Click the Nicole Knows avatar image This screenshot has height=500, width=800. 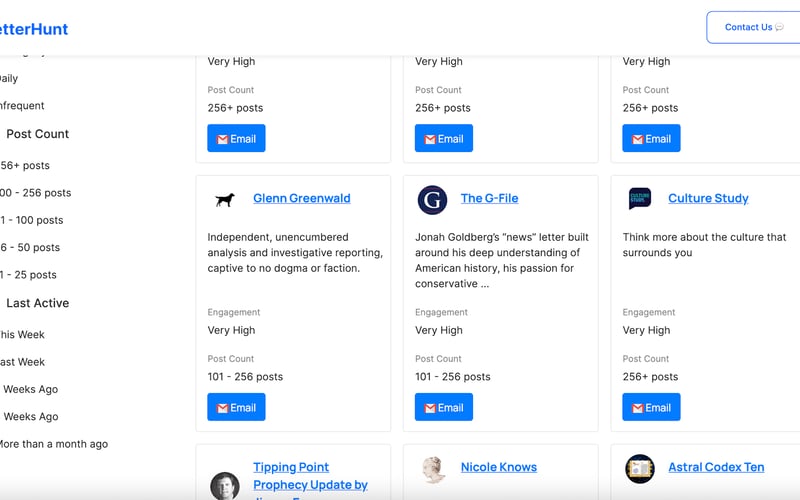point(432,469)
